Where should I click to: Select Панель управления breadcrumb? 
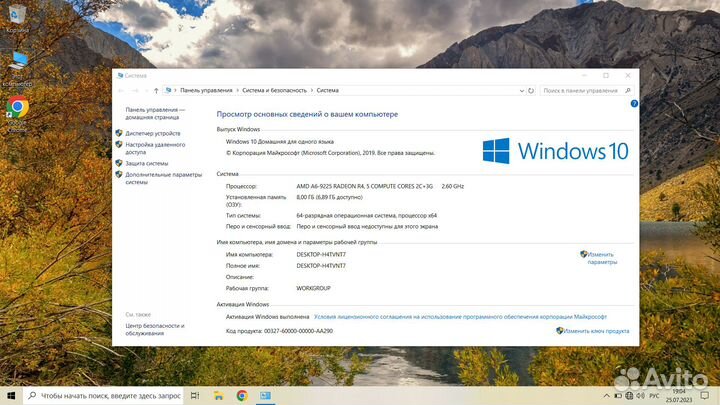206,90
